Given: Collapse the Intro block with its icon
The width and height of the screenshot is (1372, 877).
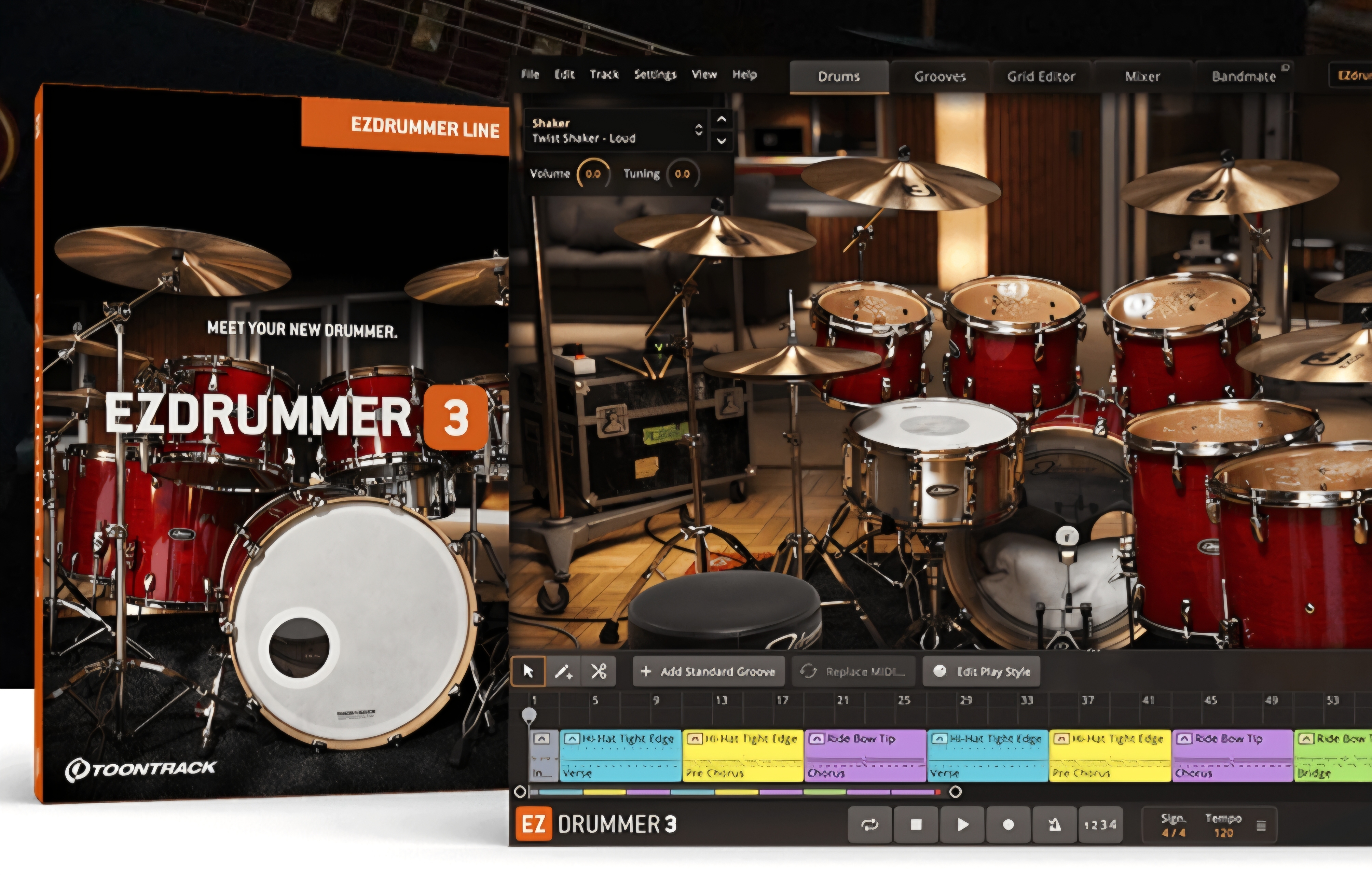Looking at the screenshot, I should 541,739.
